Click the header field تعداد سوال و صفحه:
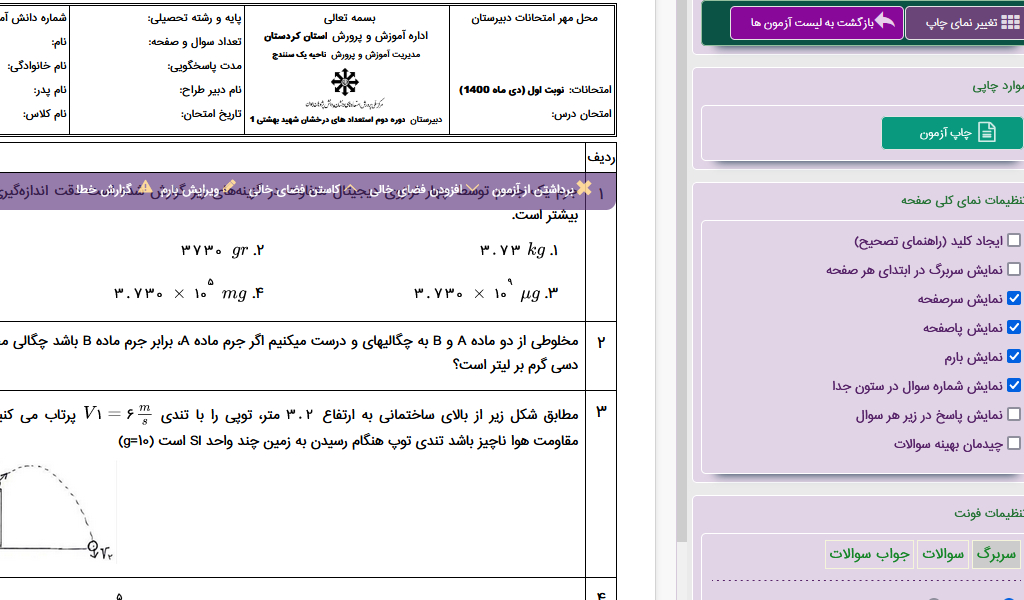This screenshot has height=600, width=1024. [195, 42]
